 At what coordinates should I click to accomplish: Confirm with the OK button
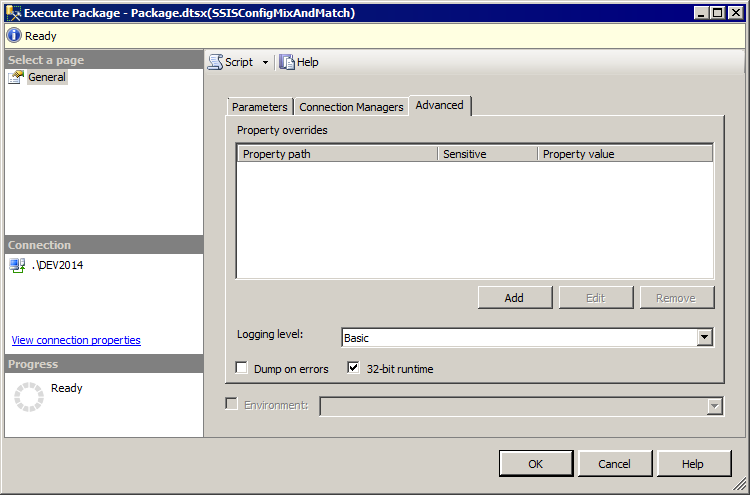tap(536, 463)
